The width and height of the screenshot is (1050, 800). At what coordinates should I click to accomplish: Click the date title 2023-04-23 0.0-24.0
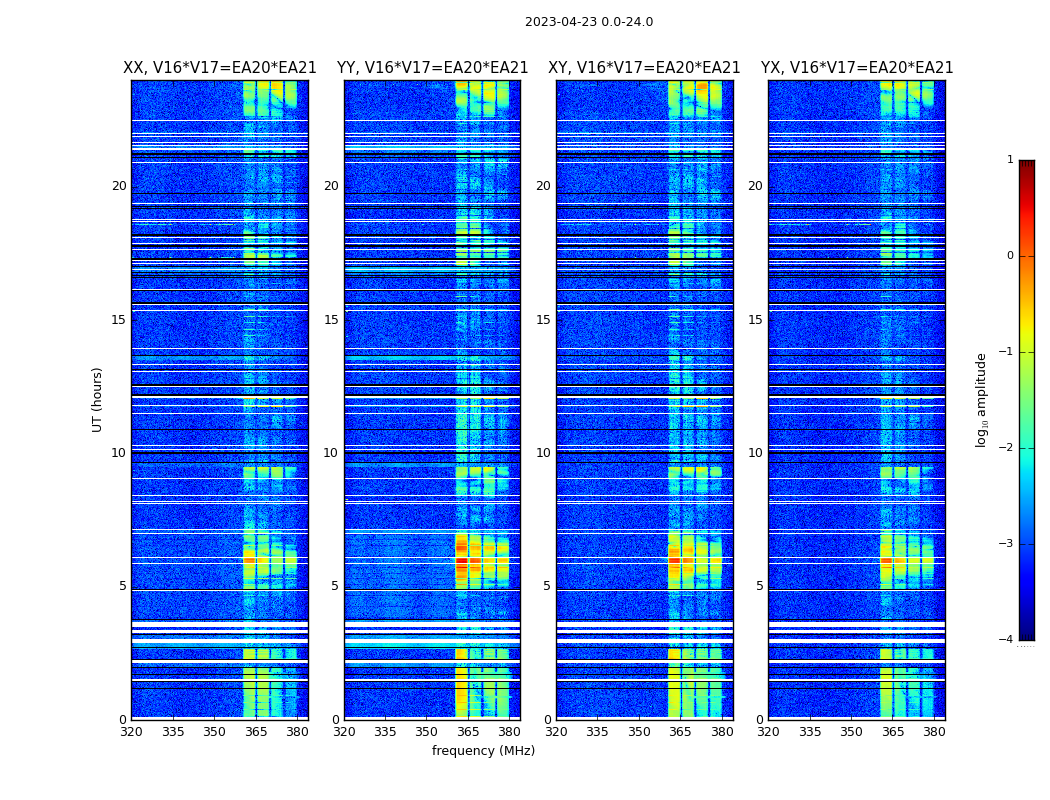(x=588, y=22)
